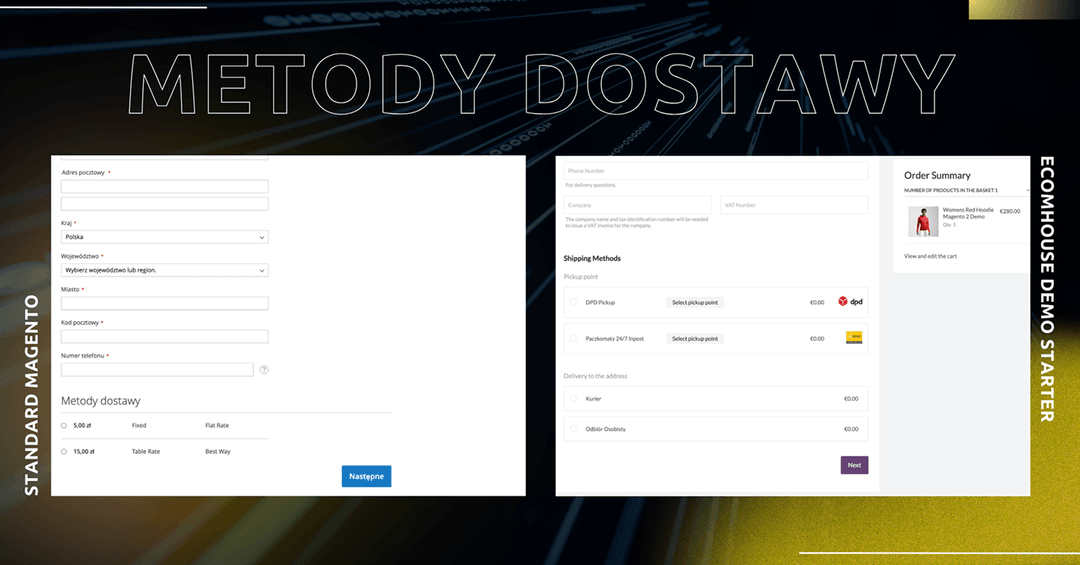Screen dimensions: 1080x565
Task: Click Select pickup point for DPD Pickup
Action: point(695,302)
